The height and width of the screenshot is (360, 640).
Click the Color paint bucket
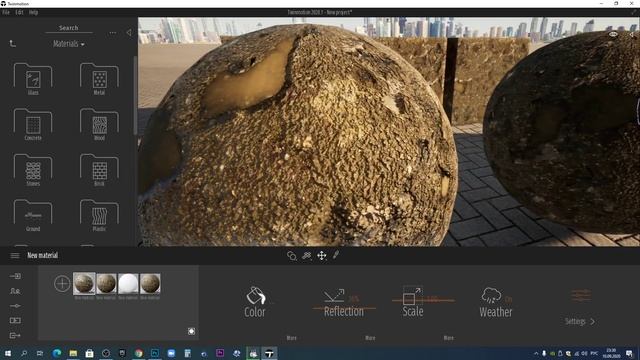256,296
